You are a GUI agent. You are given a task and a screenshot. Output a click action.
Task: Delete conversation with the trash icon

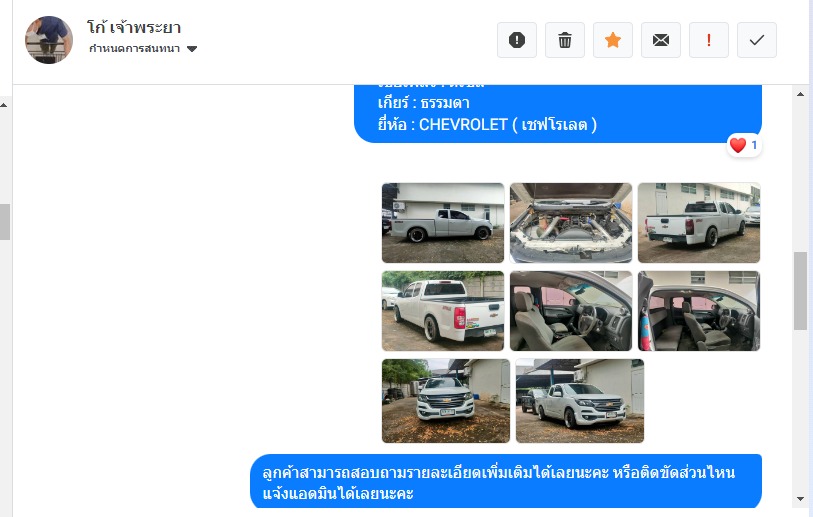[x=565, y=40]
